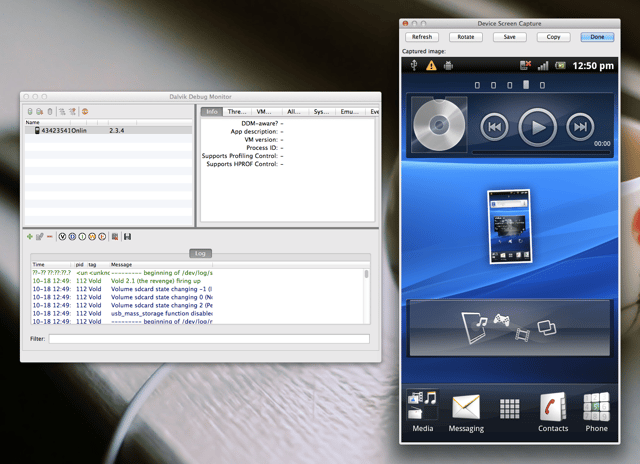Click the yellow warning triangle status icon
The image size is (640, 464).
(x=431, y=65)
